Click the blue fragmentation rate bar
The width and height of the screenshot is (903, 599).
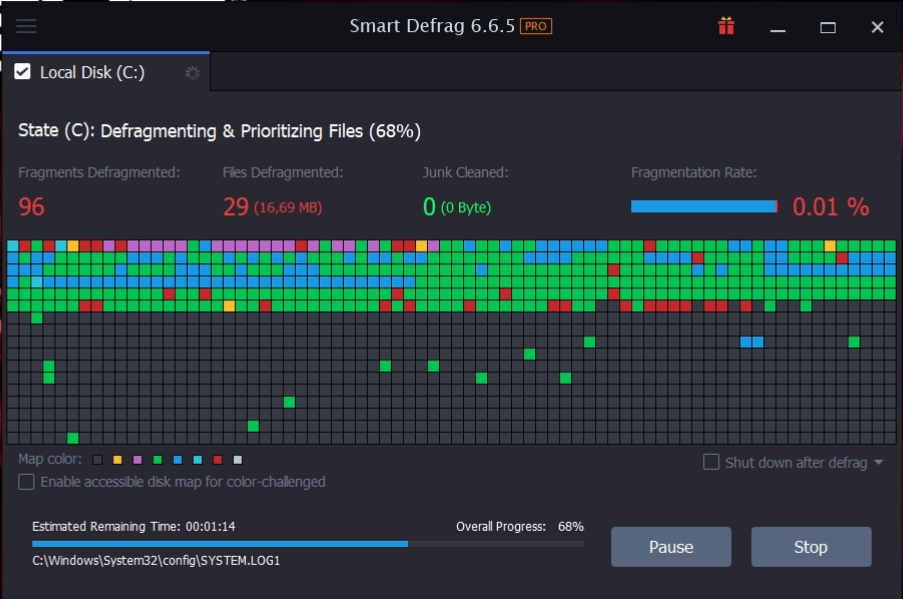[704, 206]
